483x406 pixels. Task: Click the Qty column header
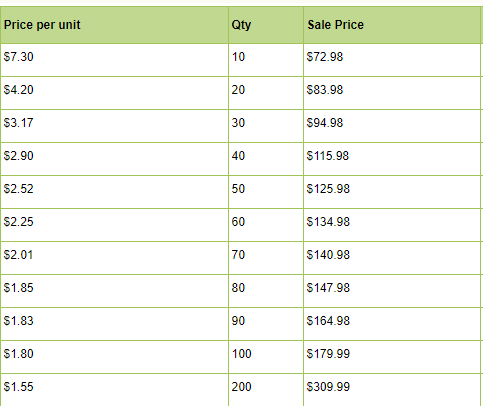[266, 25]
